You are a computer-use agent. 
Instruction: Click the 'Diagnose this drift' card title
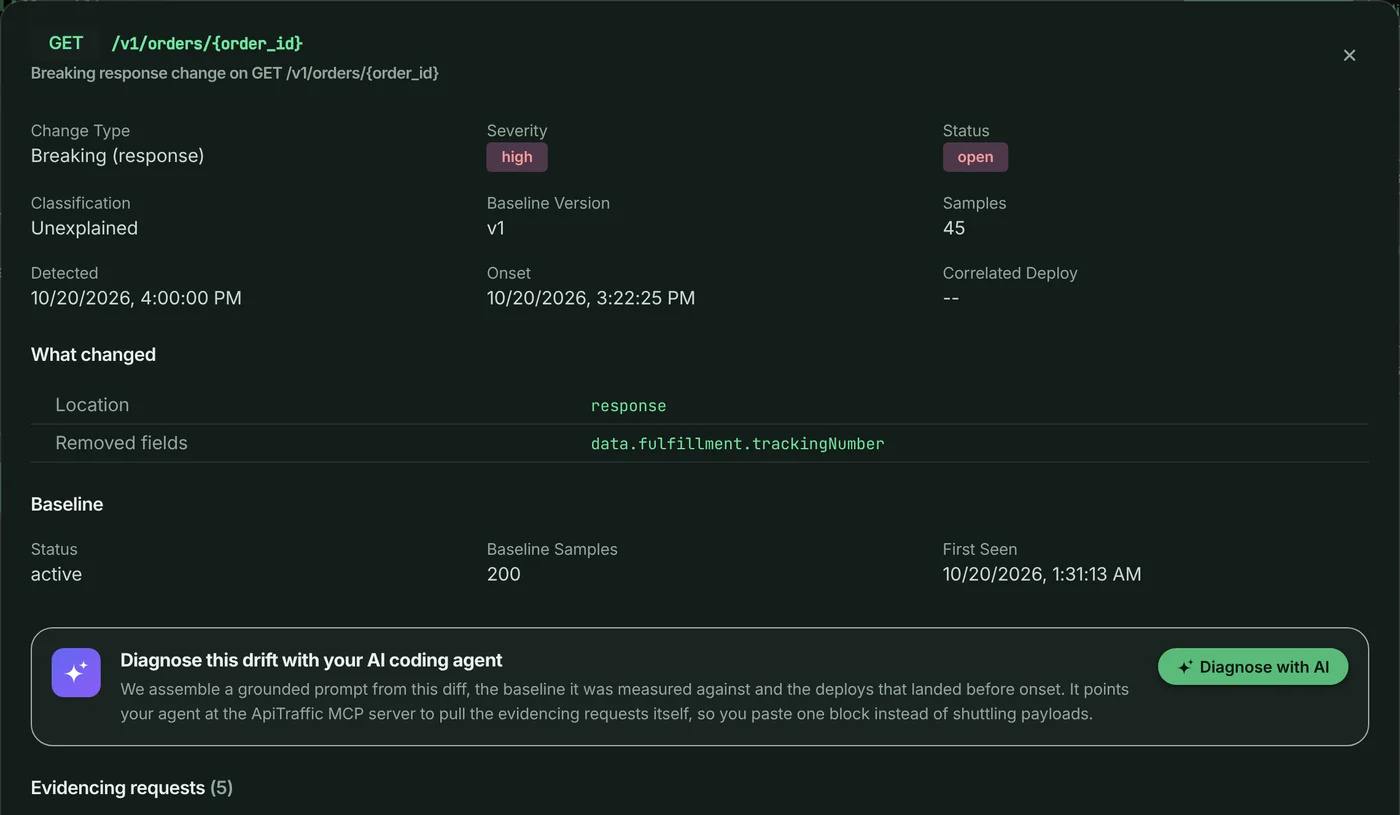[311, 660]
